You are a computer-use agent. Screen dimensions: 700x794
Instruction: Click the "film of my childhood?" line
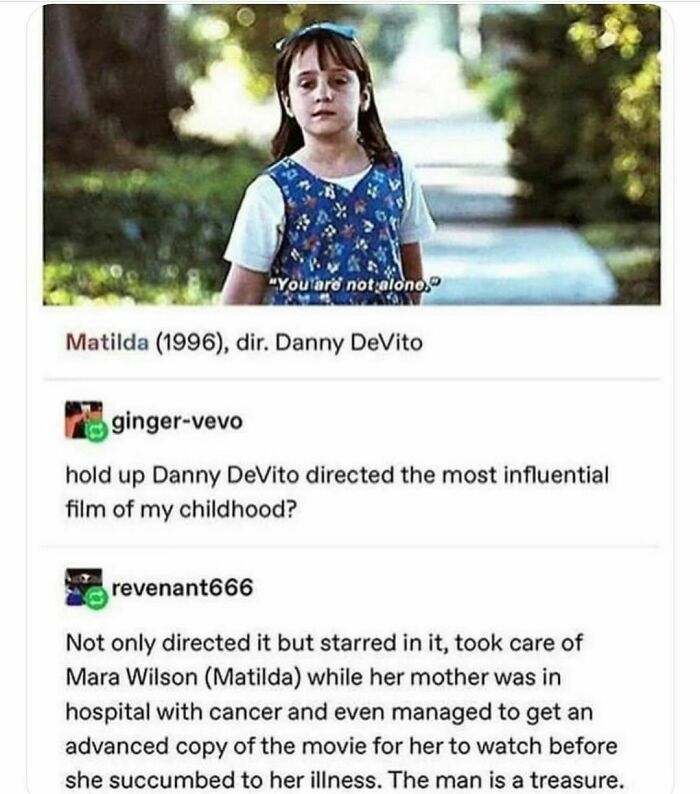coord(181,509)
